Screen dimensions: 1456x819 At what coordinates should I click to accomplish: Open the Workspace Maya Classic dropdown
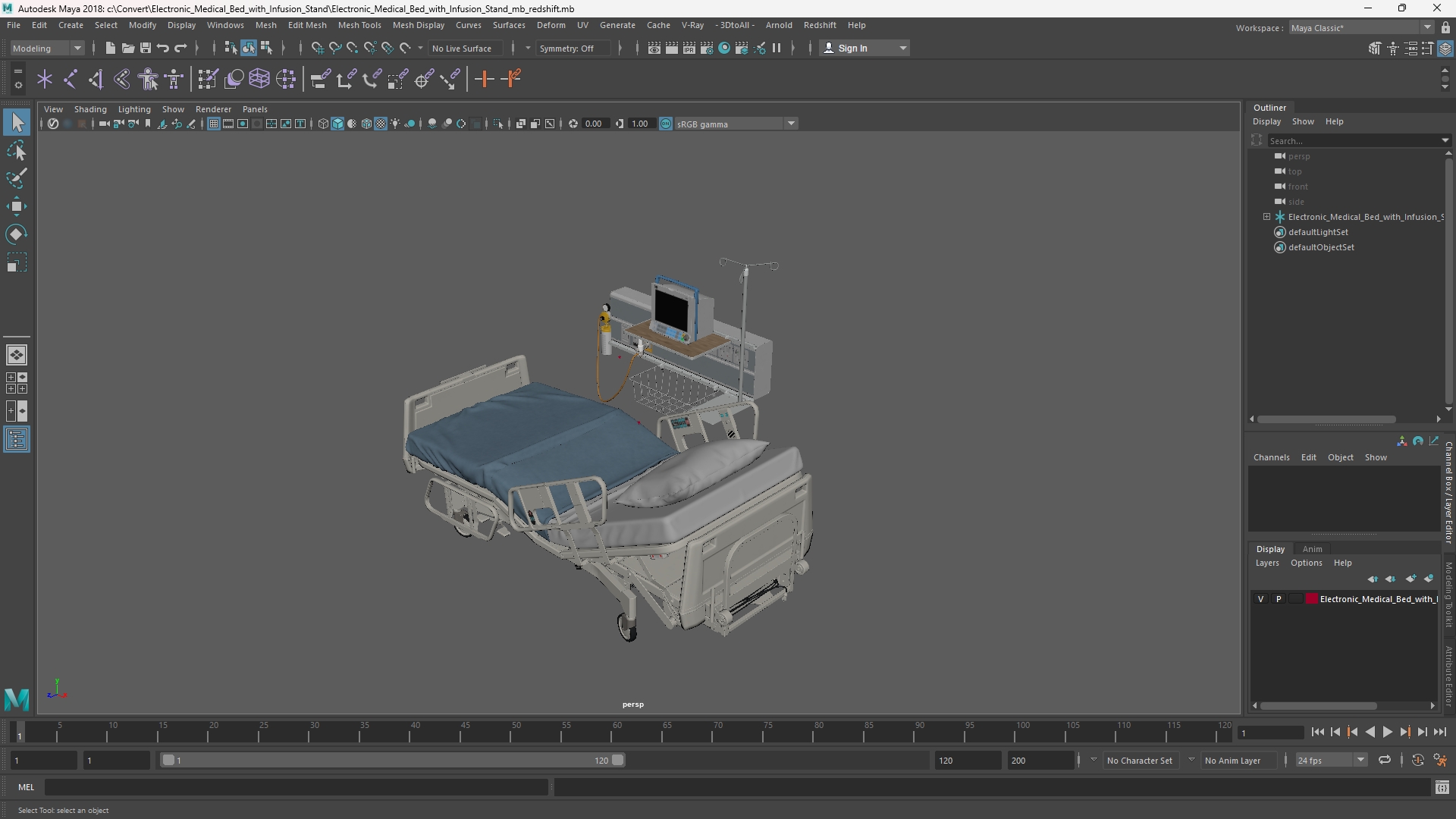point(1360,28)
